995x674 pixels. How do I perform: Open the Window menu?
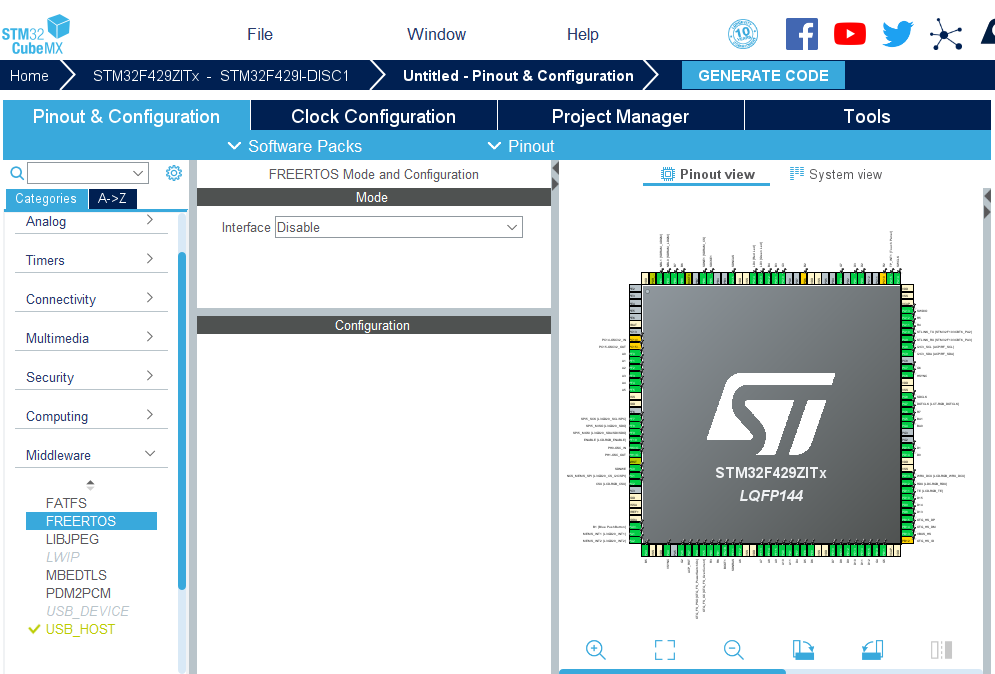tap(437, 34)
